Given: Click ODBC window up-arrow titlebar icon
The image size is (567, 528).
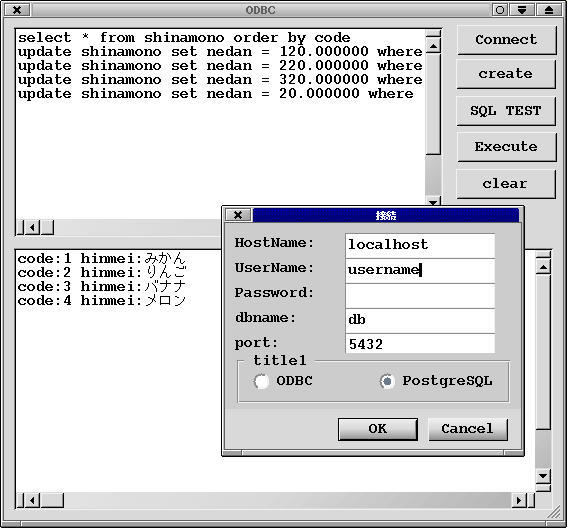Looking at the screenshot, I should (549, 10).
